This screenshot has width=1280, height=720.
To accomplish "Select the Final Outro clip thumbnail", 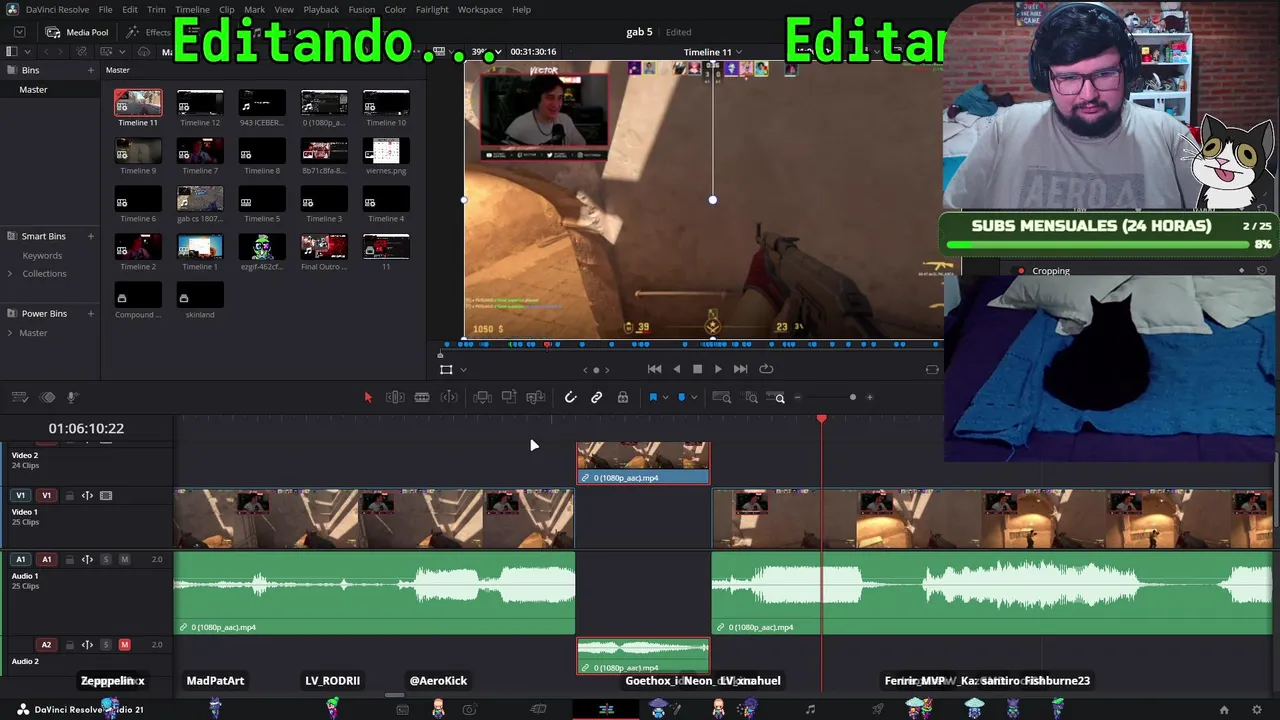I will point(324,247).
